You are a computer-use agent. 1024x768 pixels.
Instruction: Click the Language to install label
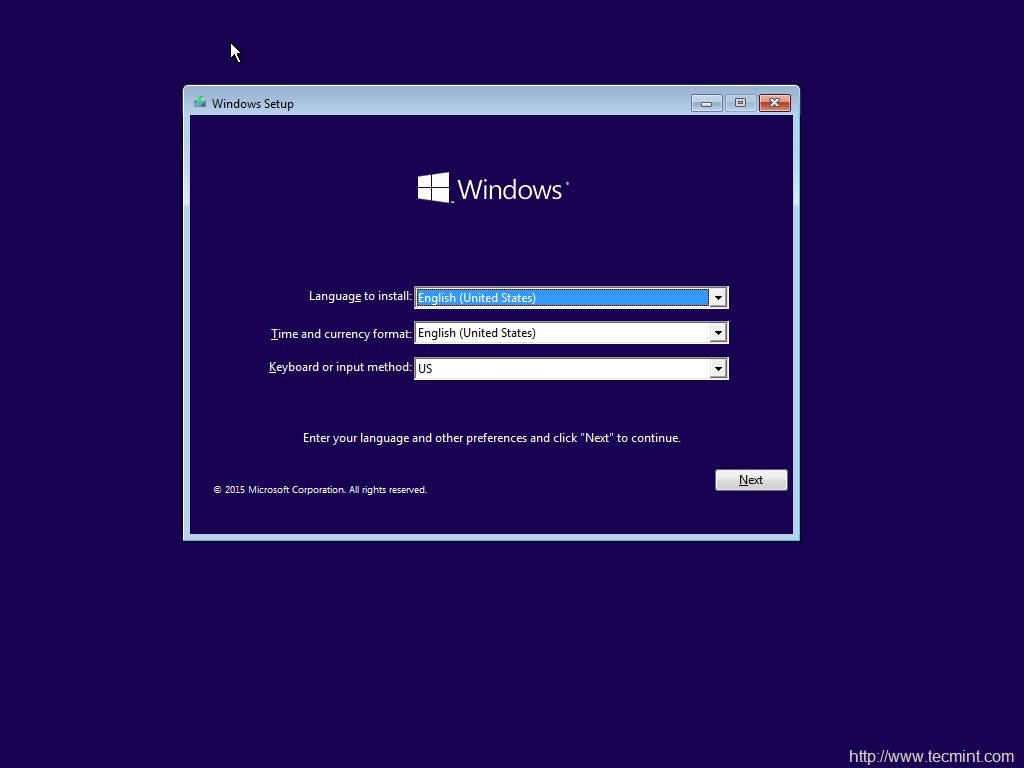click(x=360, y=296)
